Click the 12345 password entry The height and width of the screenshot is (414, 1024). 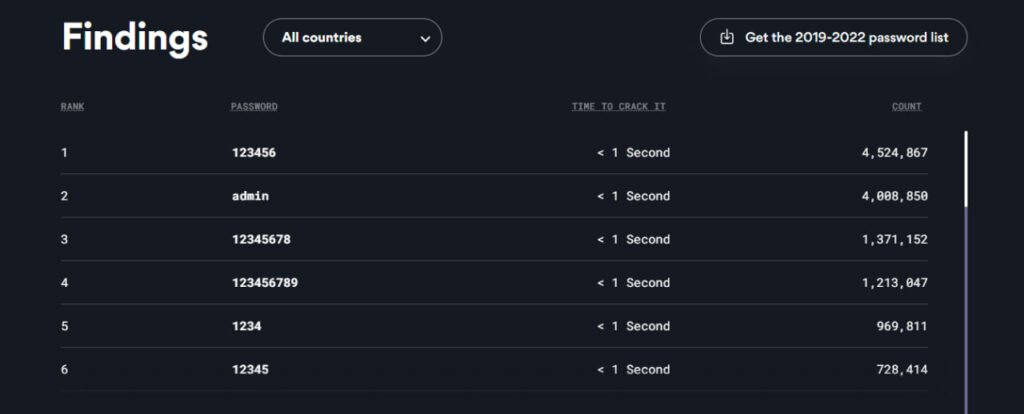pos(250,370)
